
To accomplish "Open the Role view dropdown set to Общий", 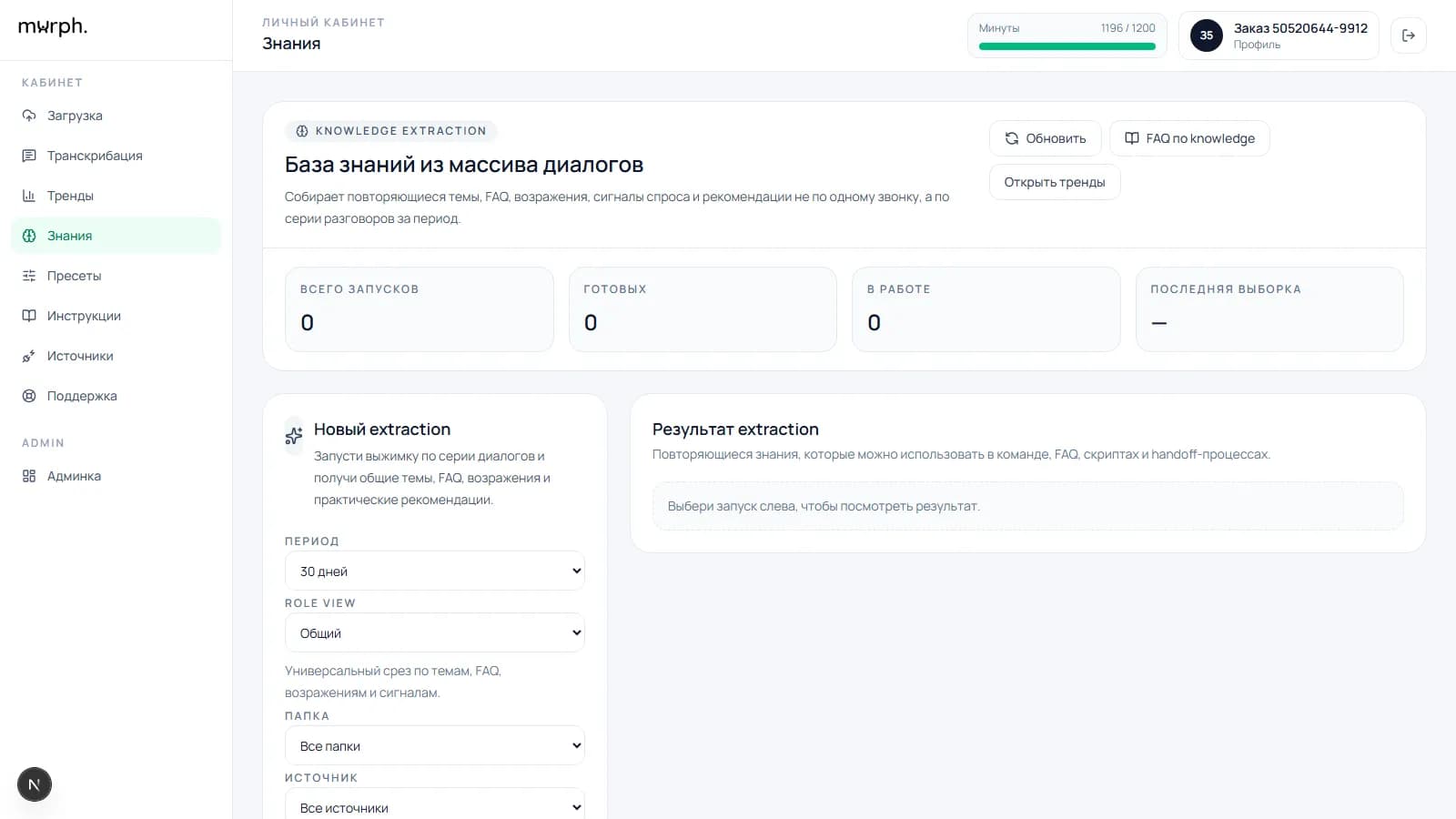I will (434, 633).
